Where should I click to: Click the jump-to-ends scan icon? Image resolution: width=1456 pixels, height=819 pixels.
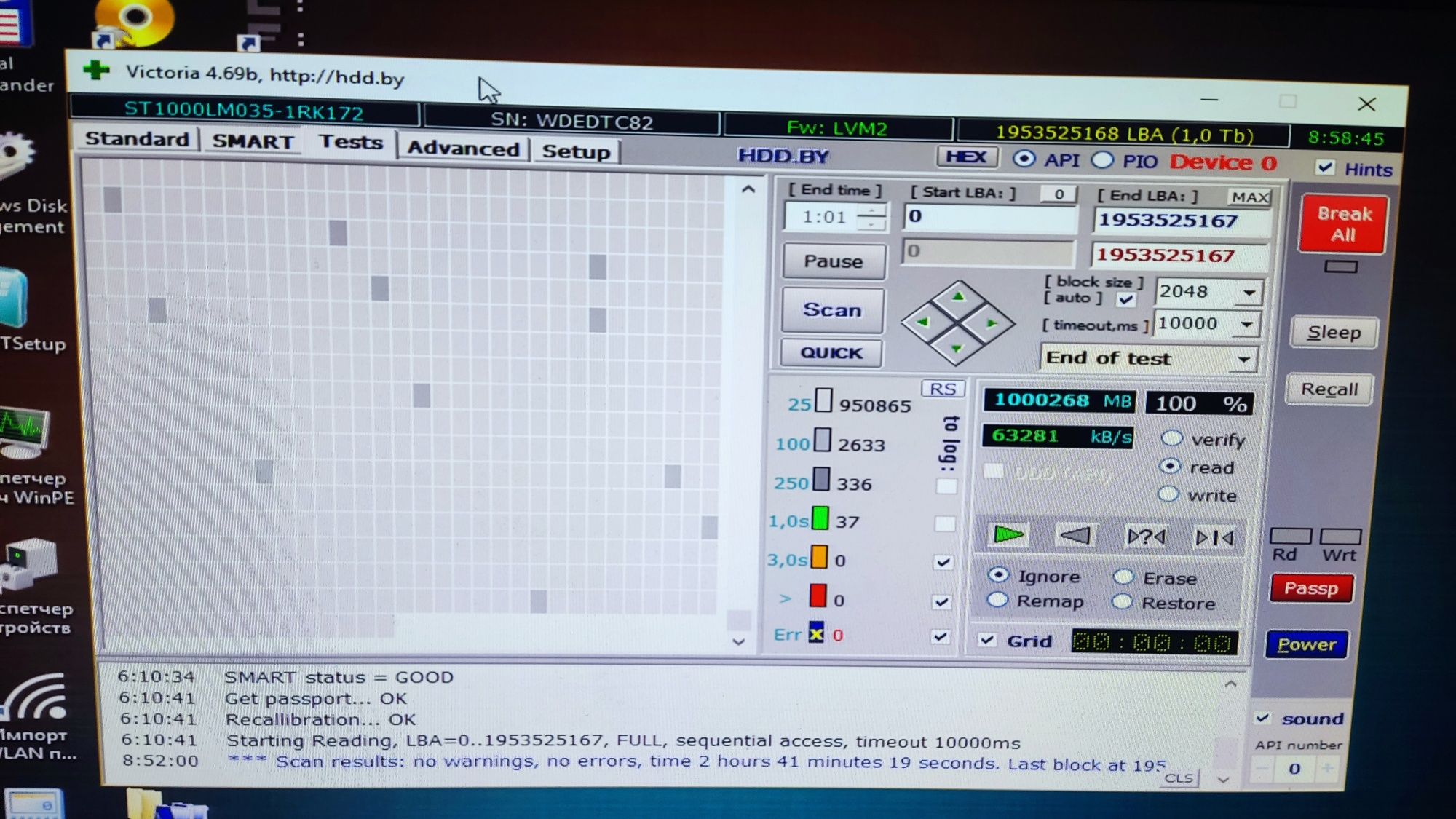1214,538
